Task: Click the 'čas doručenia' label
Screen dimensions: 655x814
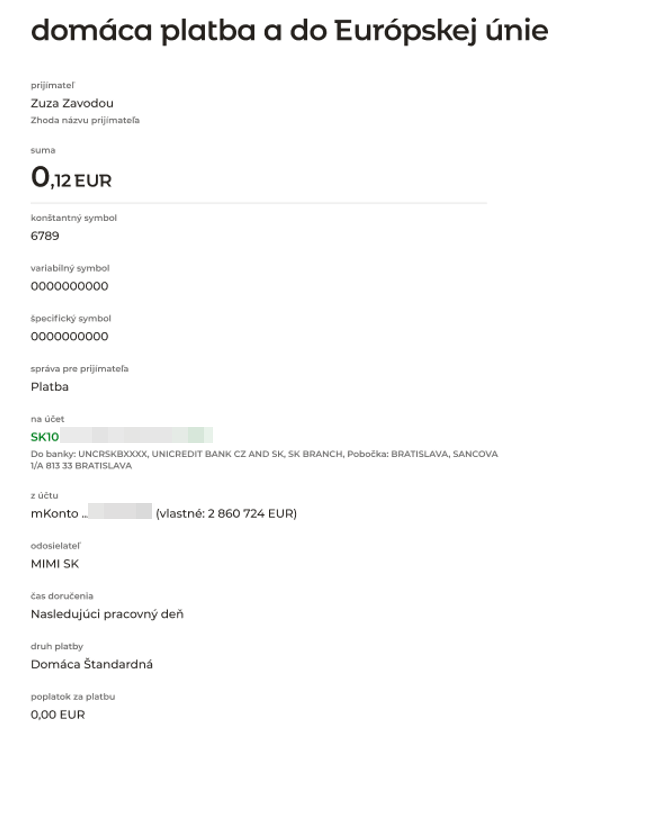Action: (x=62, y=596)
